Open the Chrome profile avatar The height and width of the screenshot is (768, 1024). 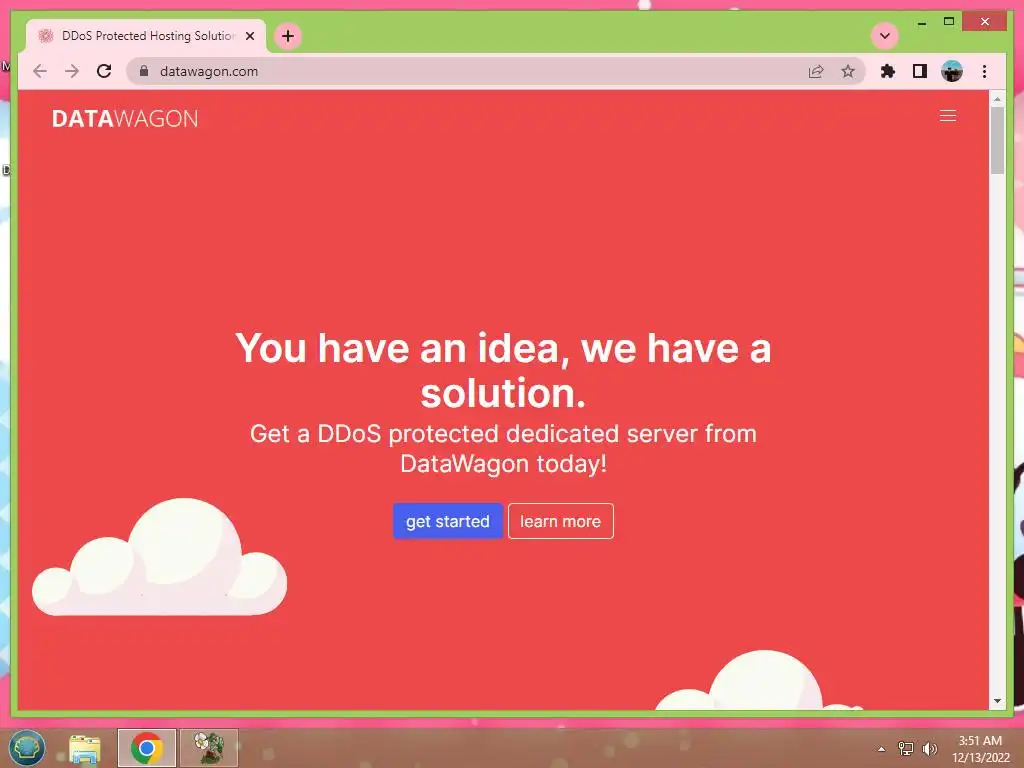coord(952,71)
